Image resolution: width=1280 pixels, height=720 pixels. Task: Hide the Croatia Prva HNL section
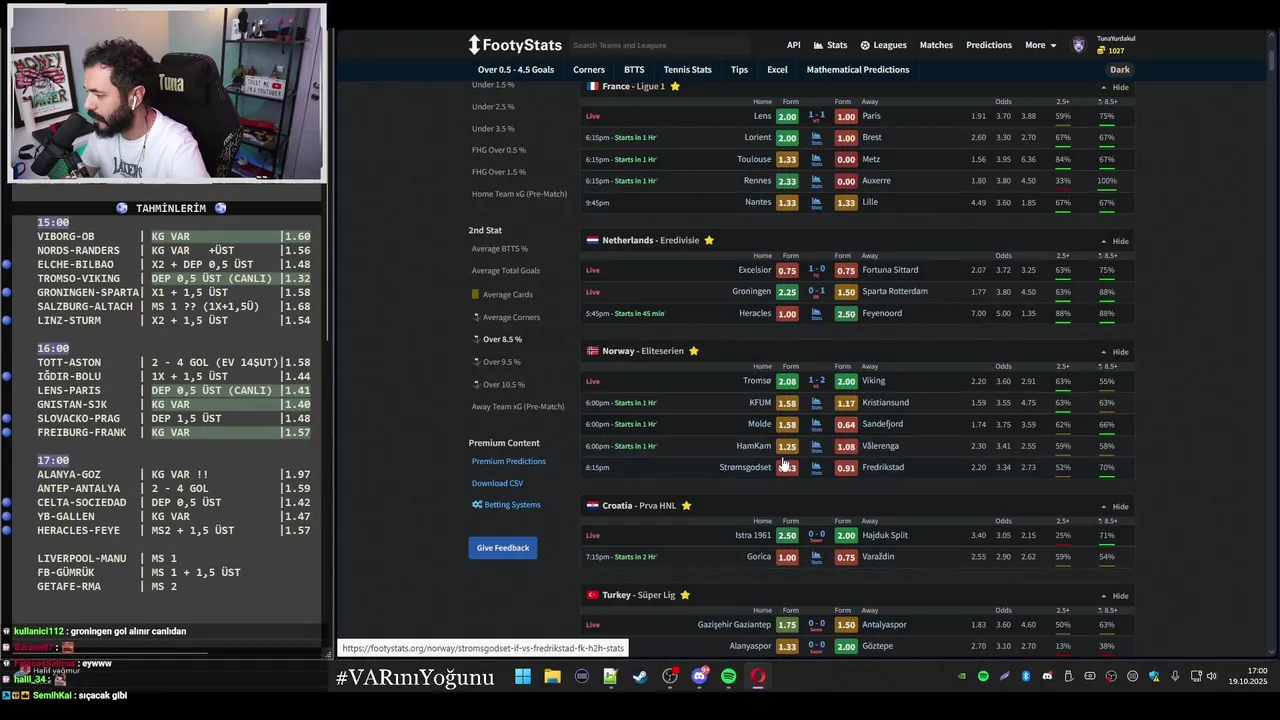1115,507
